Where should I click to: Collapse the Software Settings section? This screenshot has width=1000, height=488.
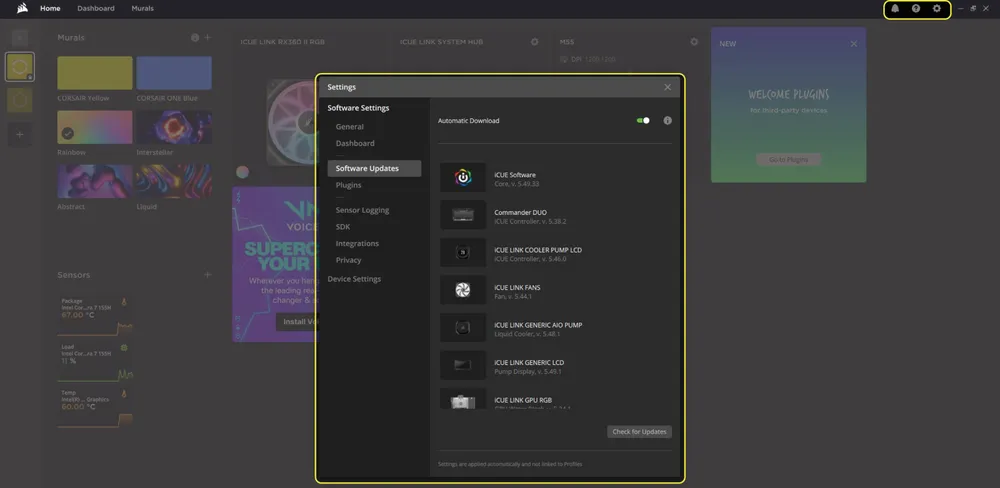pos(358,108)
